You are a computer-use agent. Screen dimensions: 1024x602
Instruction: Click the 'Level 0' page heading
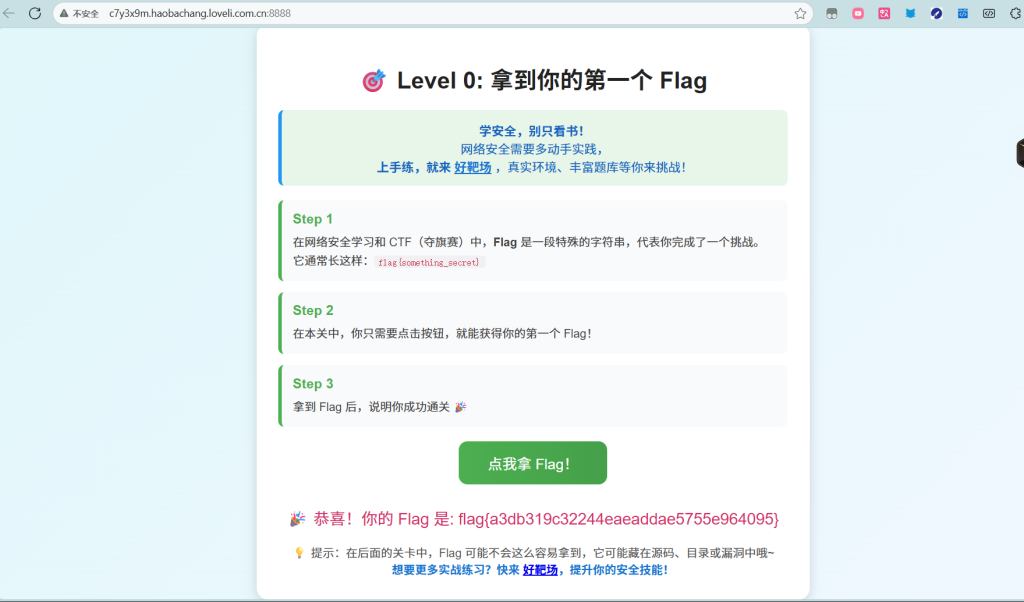533,81
